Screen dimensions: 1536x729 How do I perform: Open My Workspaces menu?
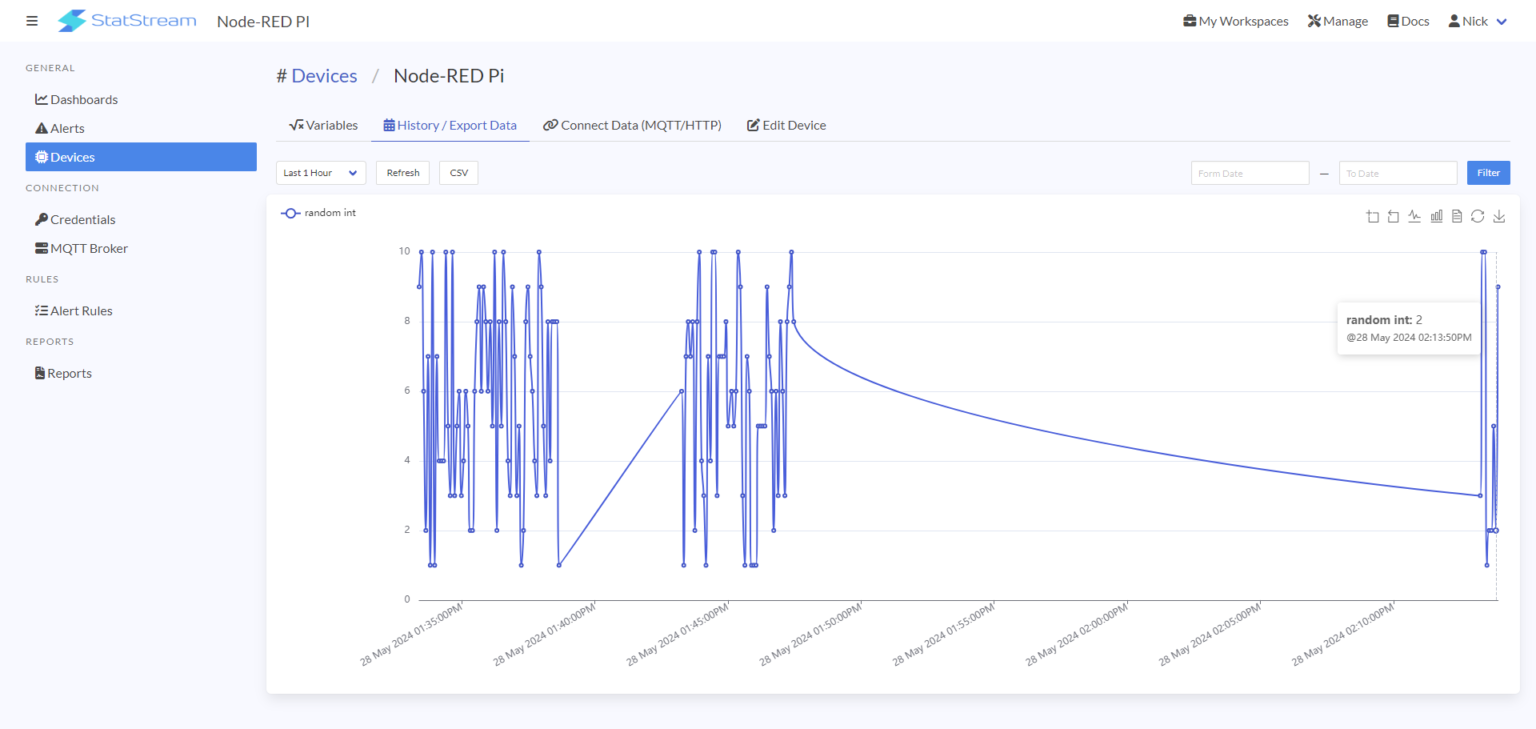pos(1235,21)
